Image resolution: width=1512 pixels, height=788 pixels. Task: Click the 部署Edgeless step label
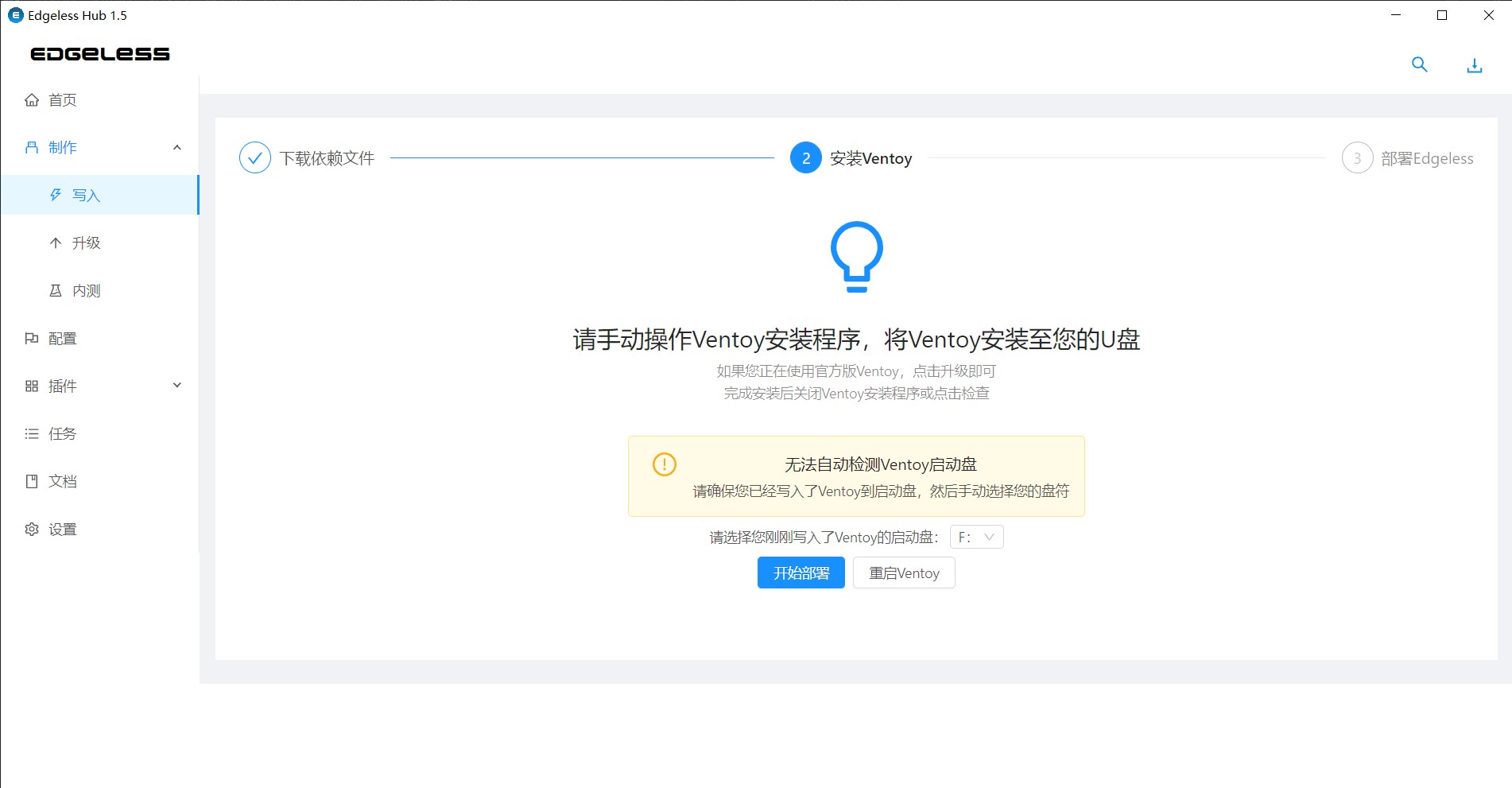(1428, 158)
